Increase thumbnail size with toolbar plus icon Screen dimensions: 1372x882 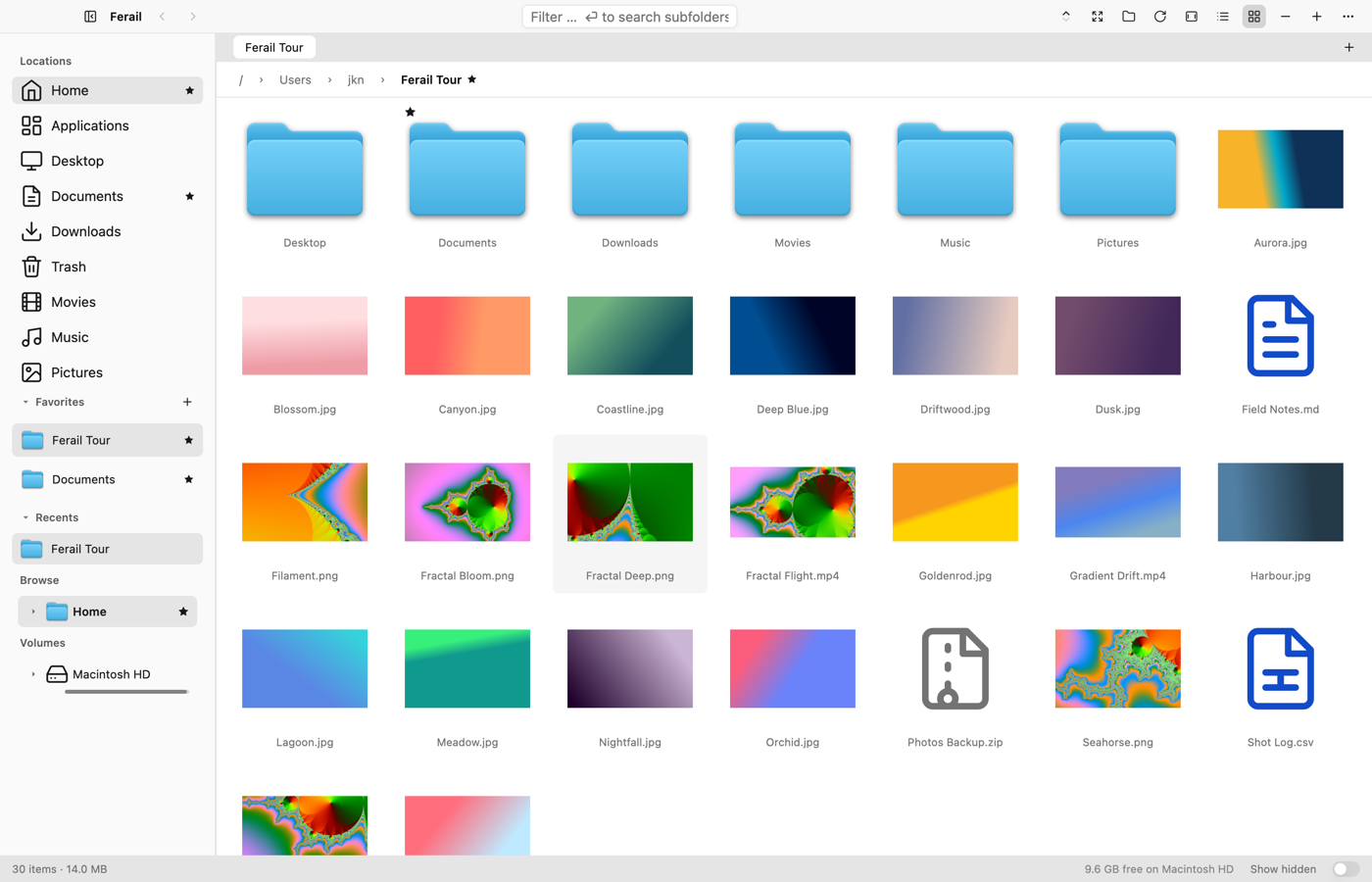pos(1317,17)
